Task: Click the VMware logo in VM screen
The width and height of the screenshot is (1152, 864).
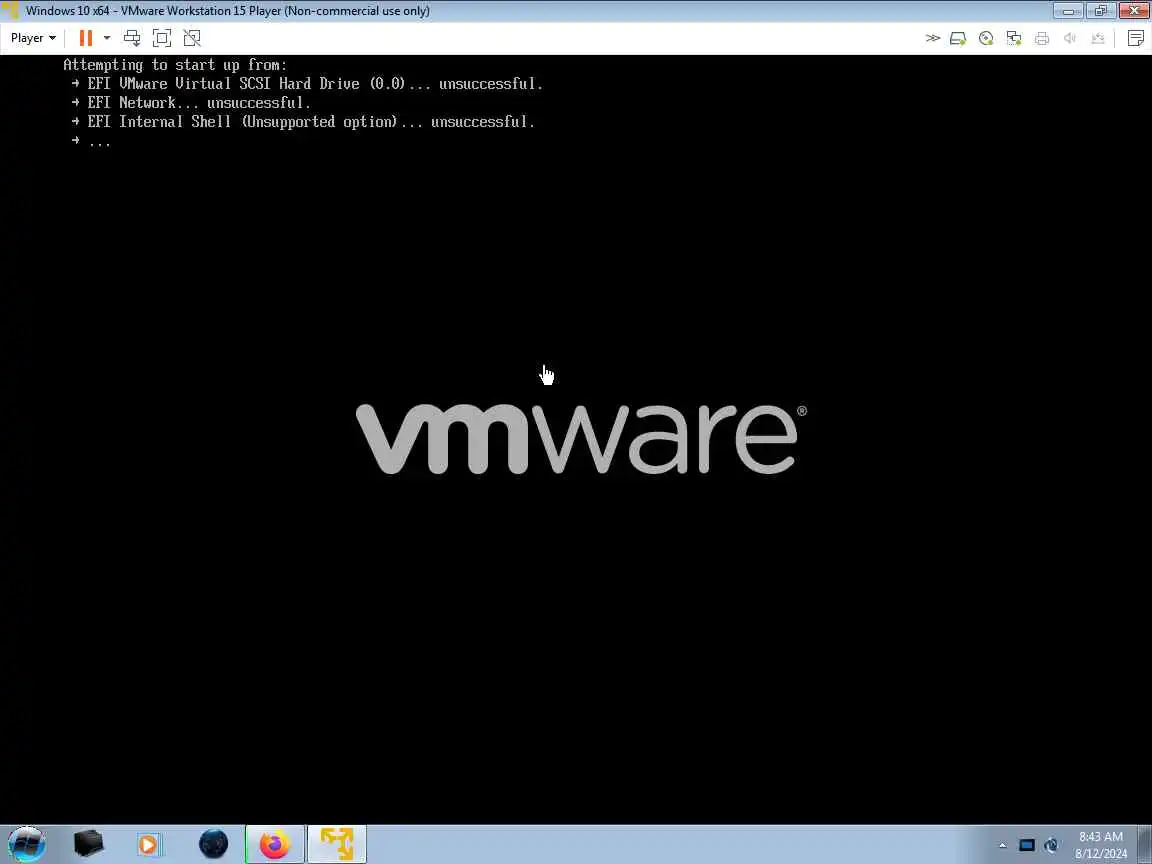Action: (x=580, y=439)
